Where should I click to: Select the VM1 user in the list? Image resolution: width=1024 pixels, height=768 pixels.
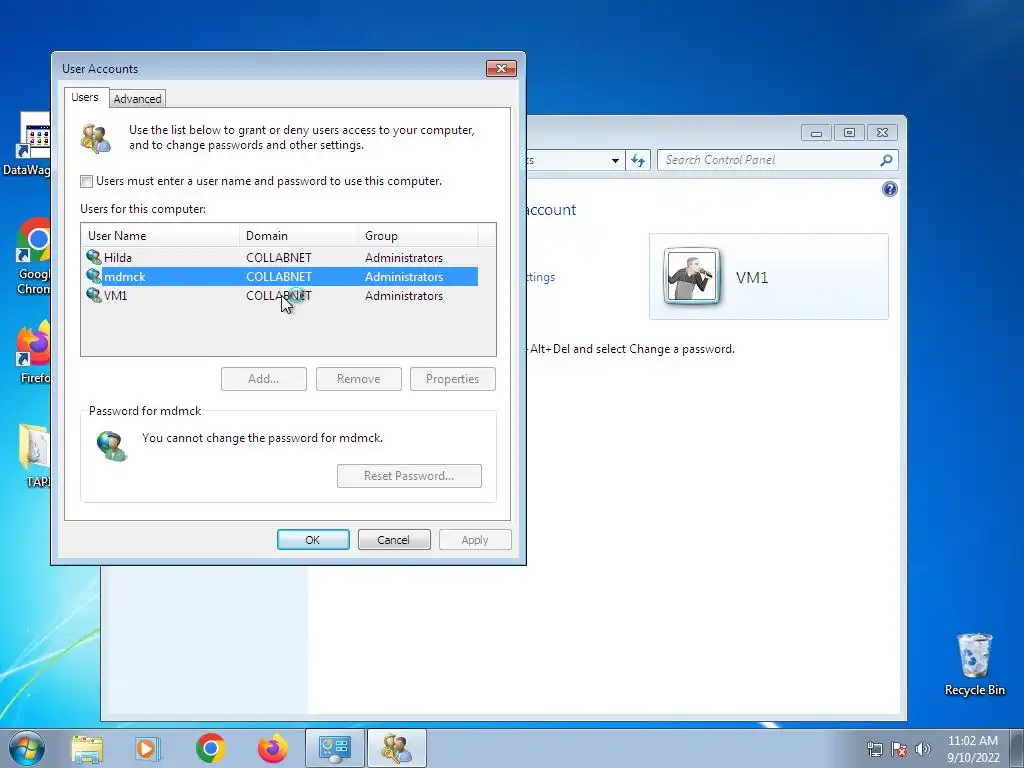tap(281, 295)
